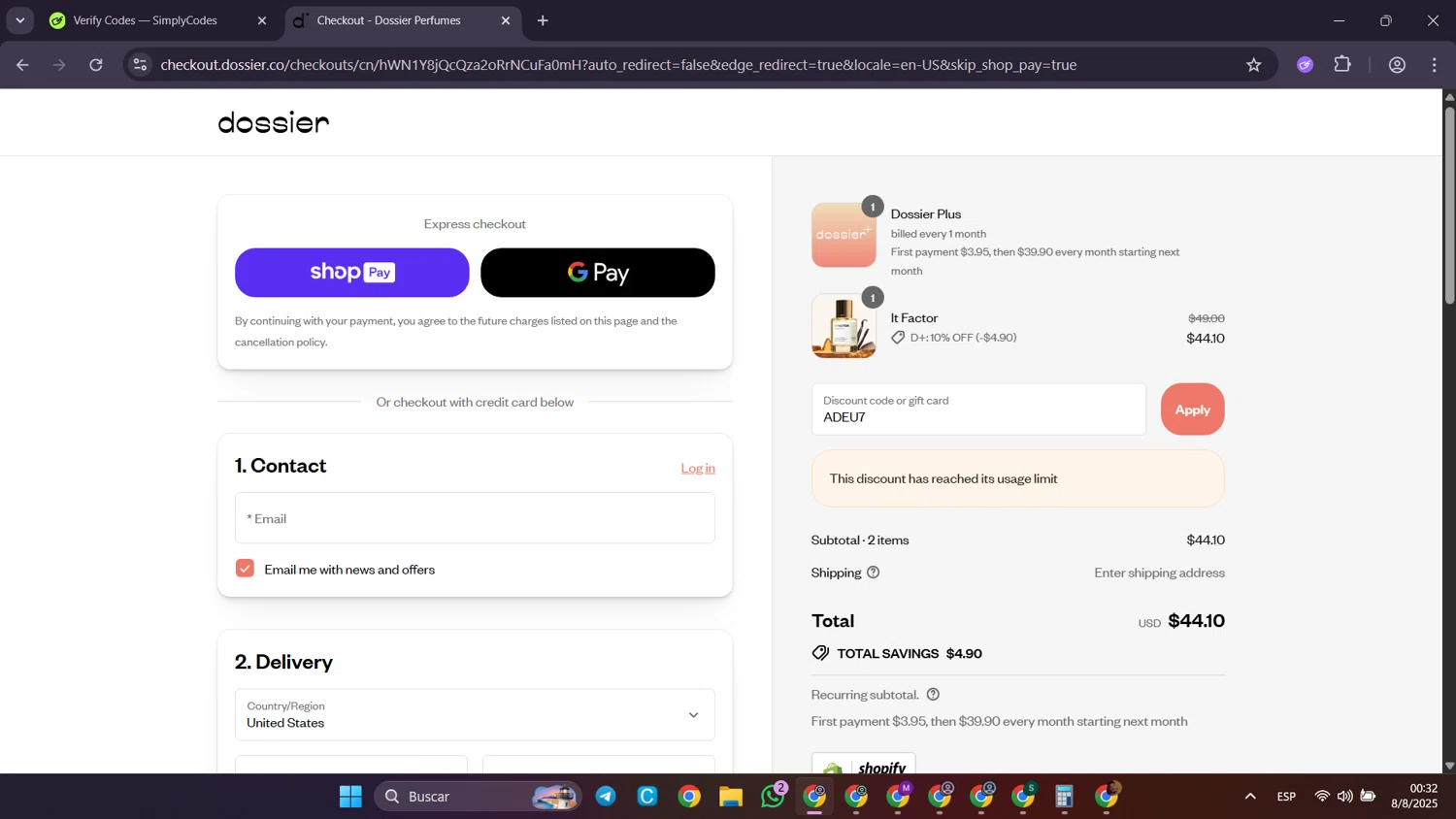The width and height of the screenshot is (1456, 819).
Task: Open the tab search dropdown arrow
Action: coord(20,20)
